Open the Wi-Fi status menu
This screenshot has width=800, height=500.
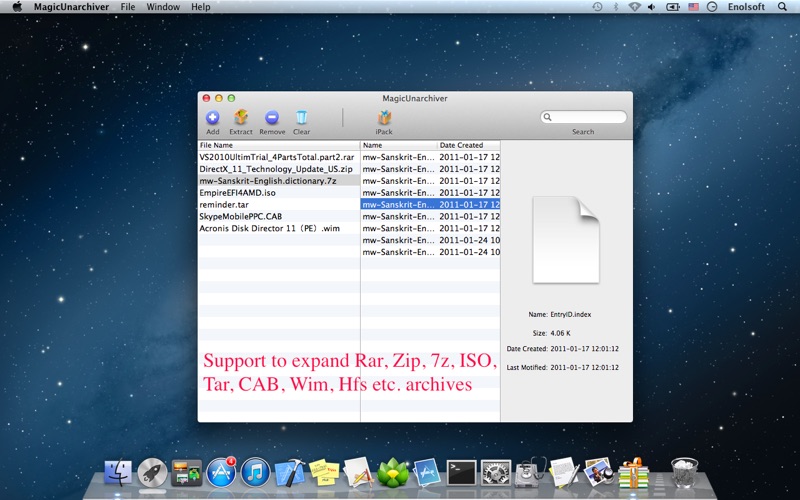634,7
